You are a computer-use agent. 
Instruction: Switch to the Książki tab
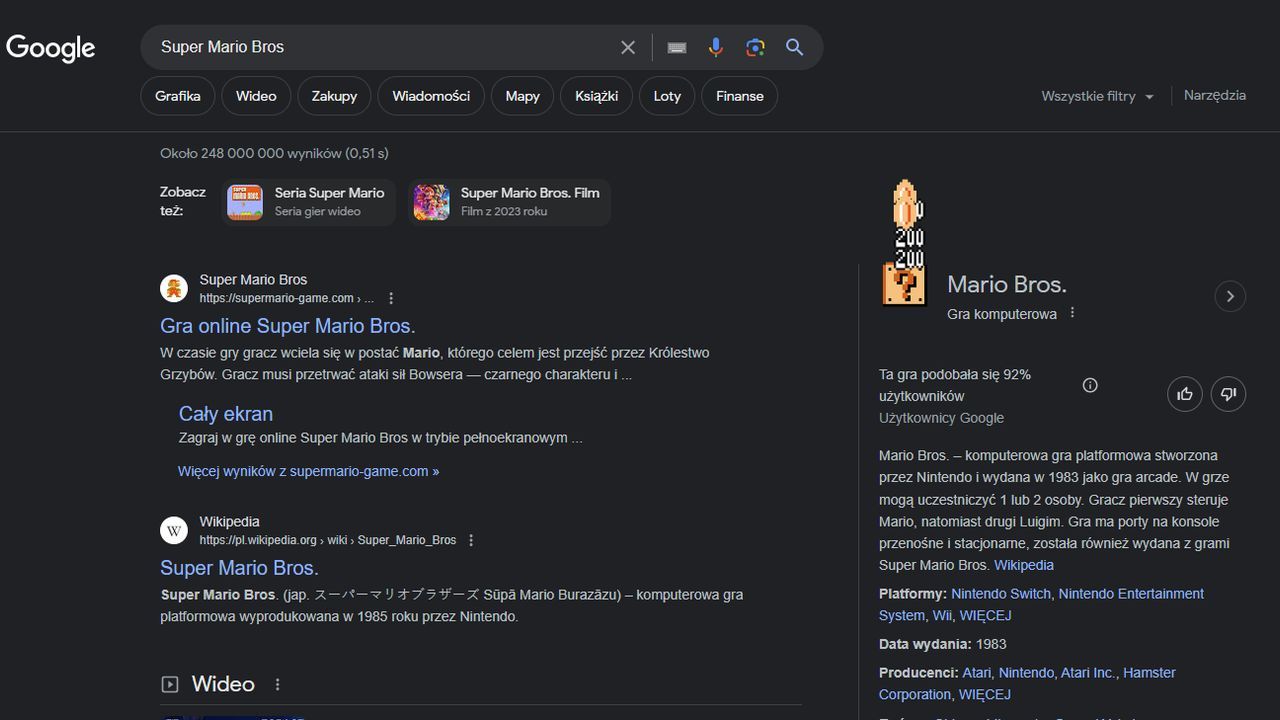(x=597, y=96)
